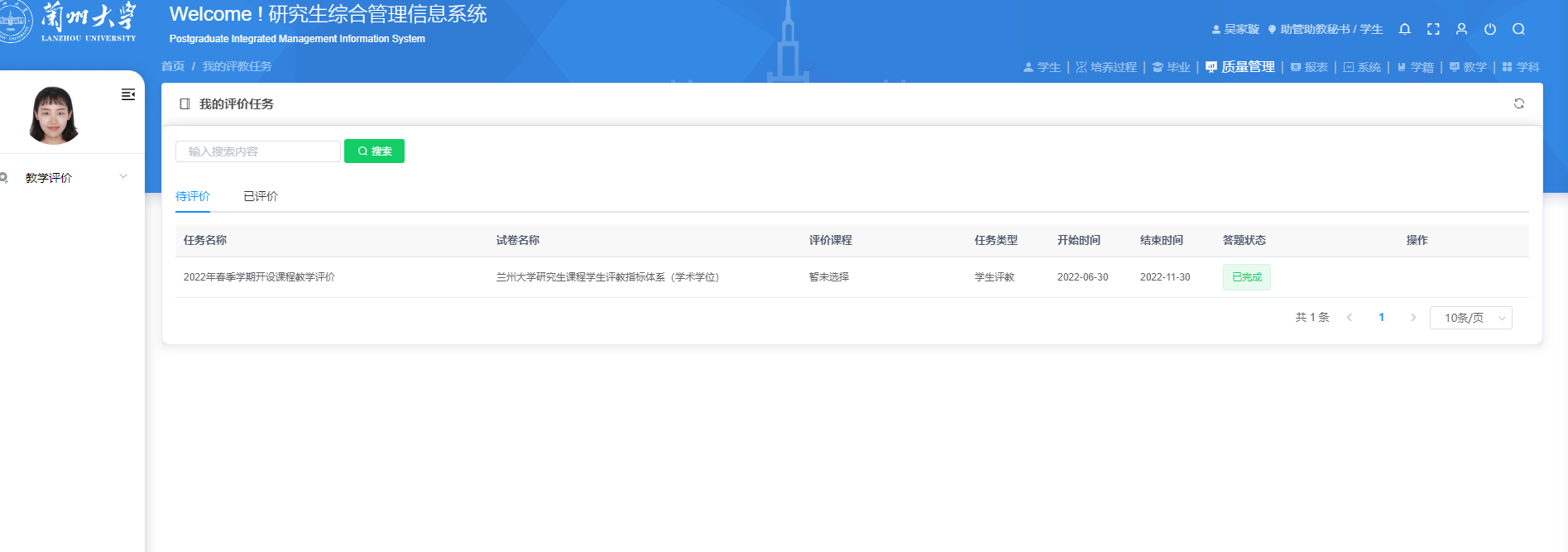Open the 报表 top menu
1568x552 pixels.
pos(1309,67)
